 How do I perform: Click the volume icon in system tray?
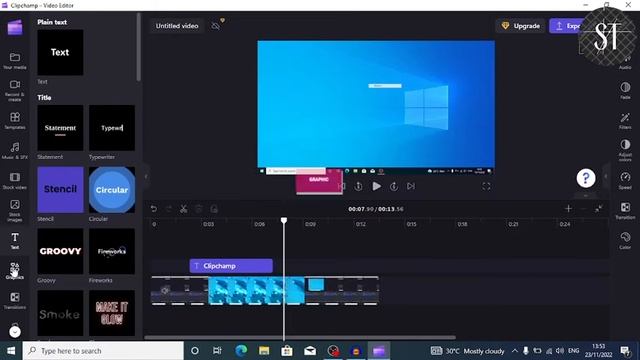(x=560, y=351)
